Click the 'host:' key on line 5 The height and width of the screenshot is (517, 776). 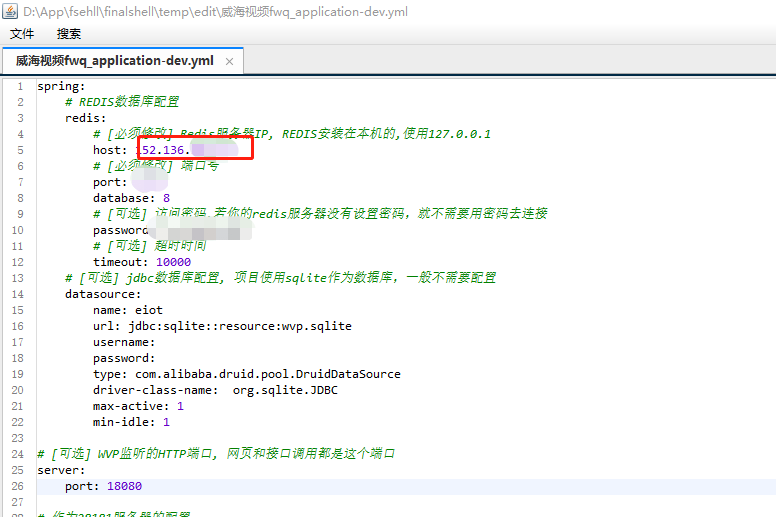tap(110, 150)
